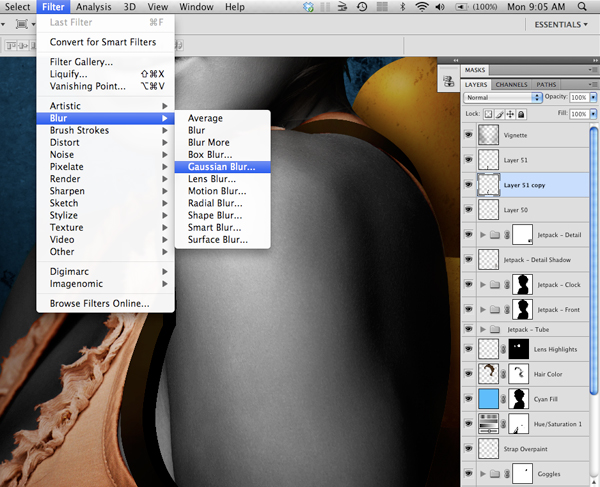The width and height of the screenshot is (600, 487).
Task: Expand the Jetpack - Clock group
Action: click(483, 284)
